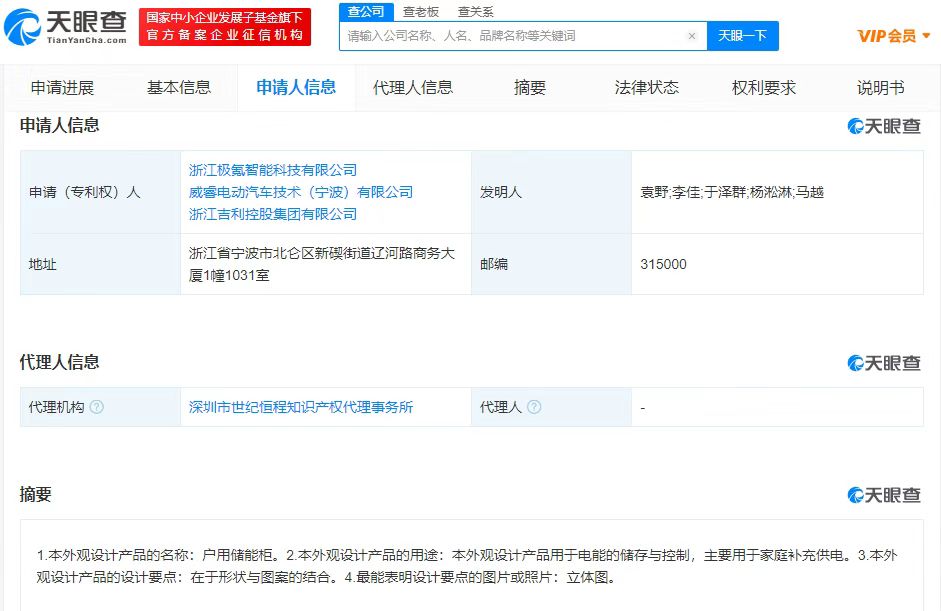Open 威睿电动汽车技术（宁波）有限公司 link
Image resolution: width=941 pixels, height=611 pixels.
coord(301,192)
